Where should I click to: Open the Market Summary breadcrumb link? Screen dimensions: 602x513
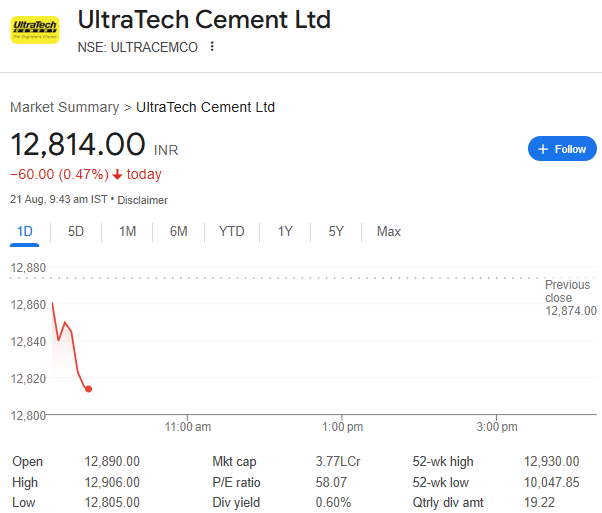[x=64, y=107]
